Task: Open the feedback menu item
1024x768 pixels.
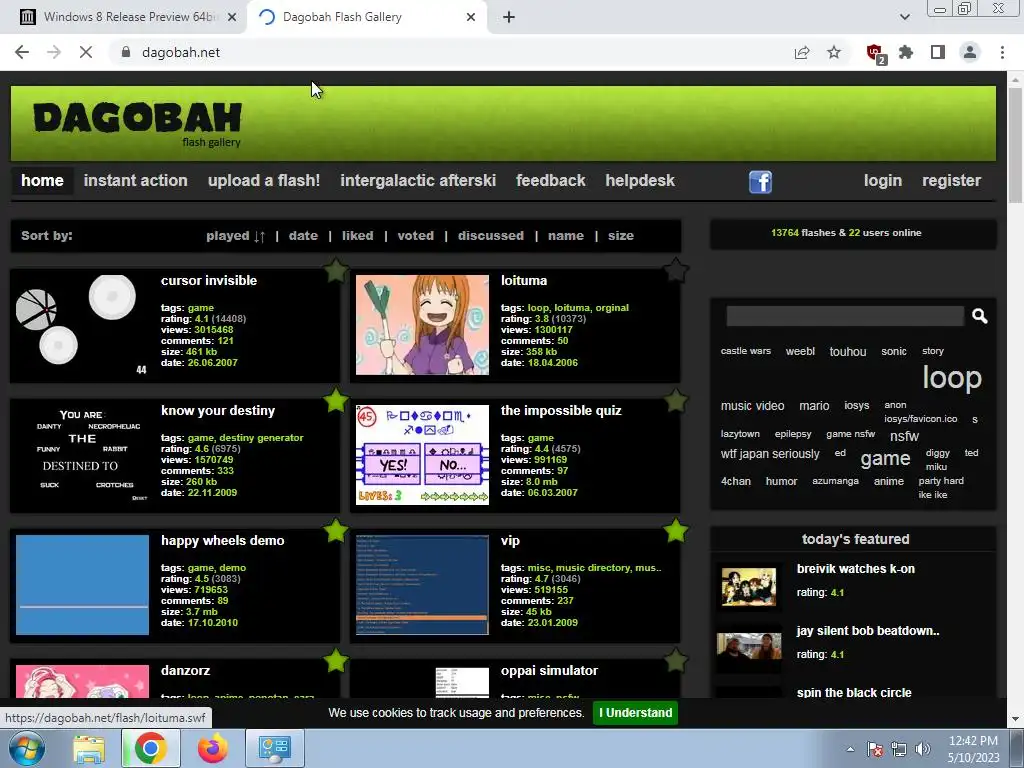Action: coord(551,181)
